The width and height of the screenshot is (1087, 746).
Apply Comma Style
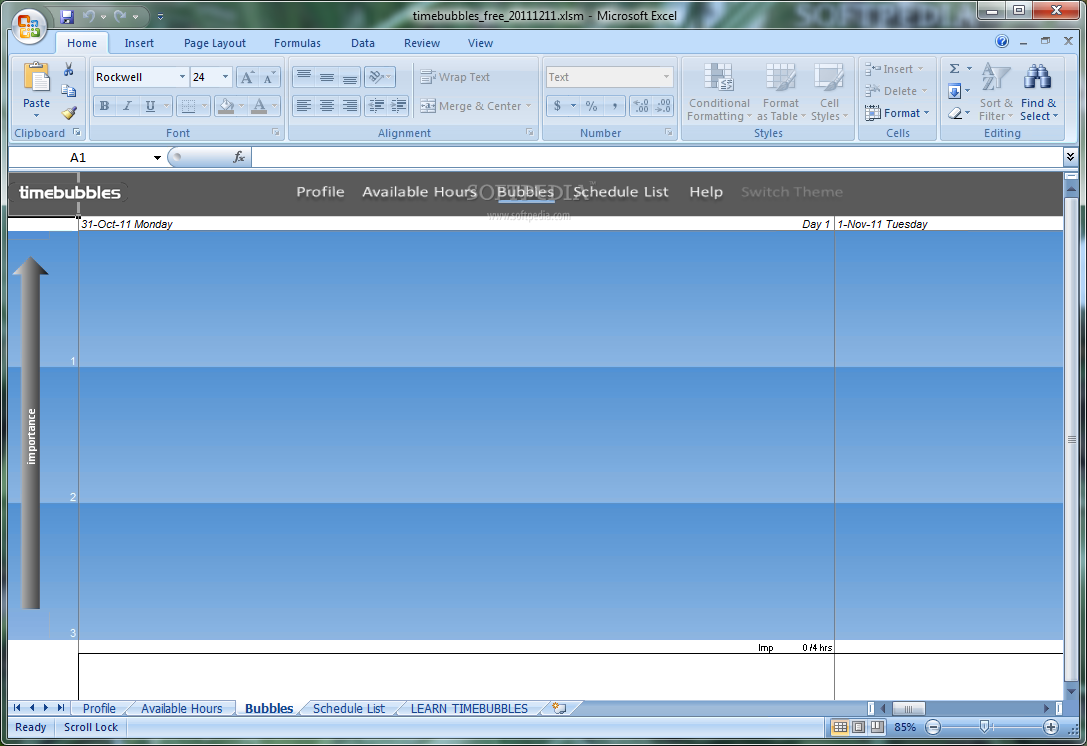614,106
